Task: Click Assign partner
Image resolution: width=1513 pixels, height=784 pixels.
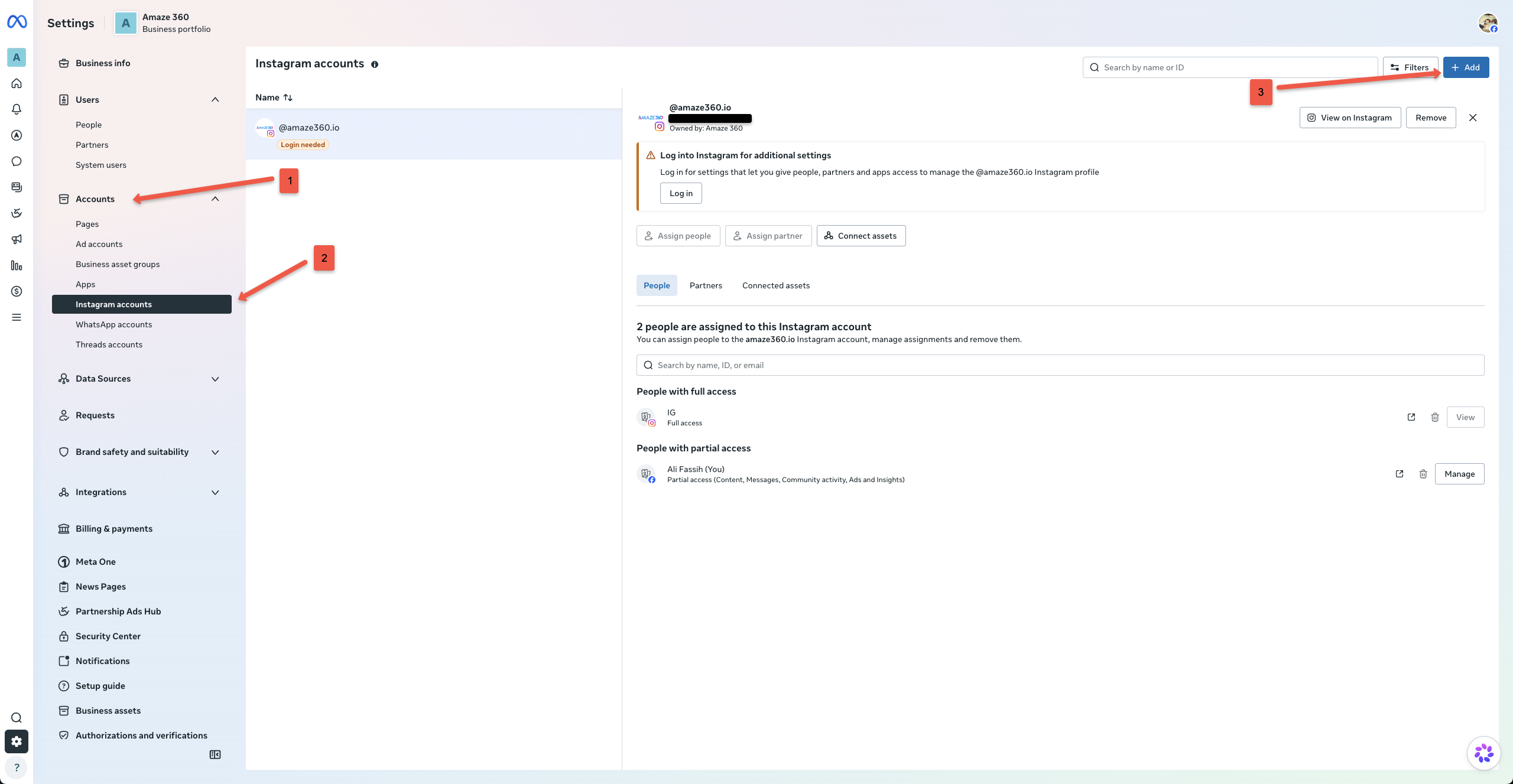Action: [x=768, y=236]
